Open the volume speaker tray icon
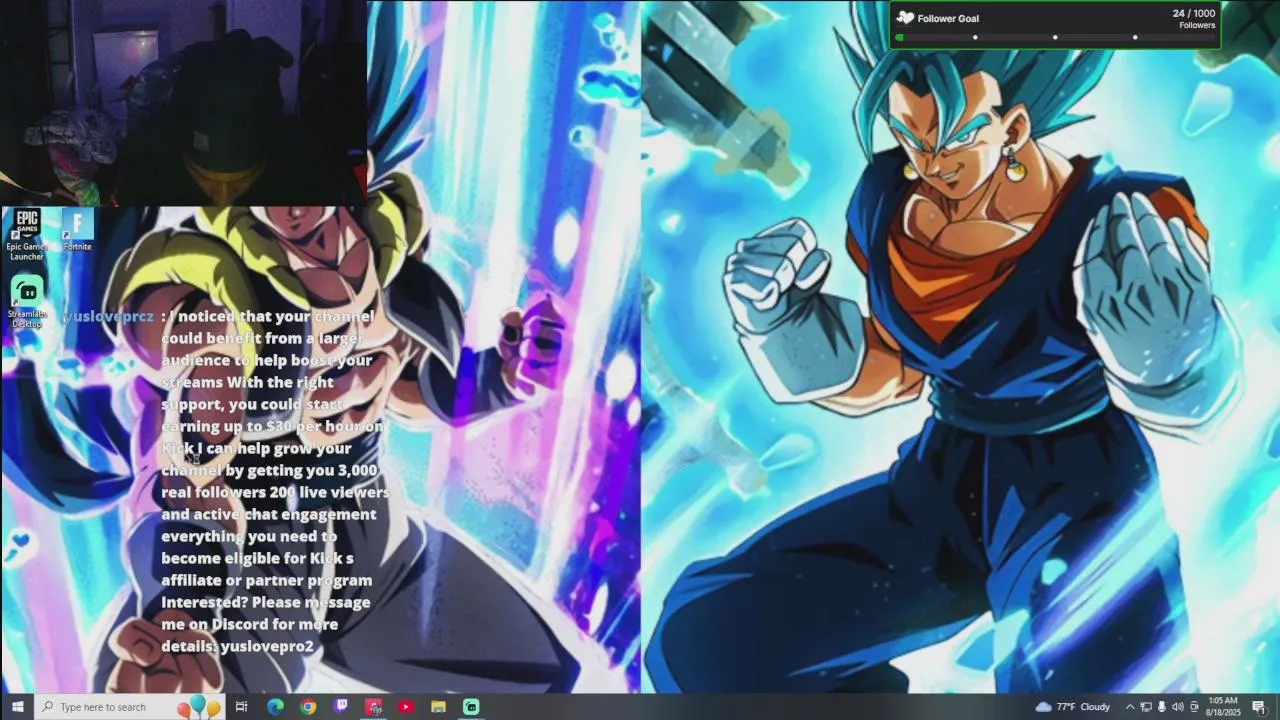 pyautogui.click(x=1177, y=707)
